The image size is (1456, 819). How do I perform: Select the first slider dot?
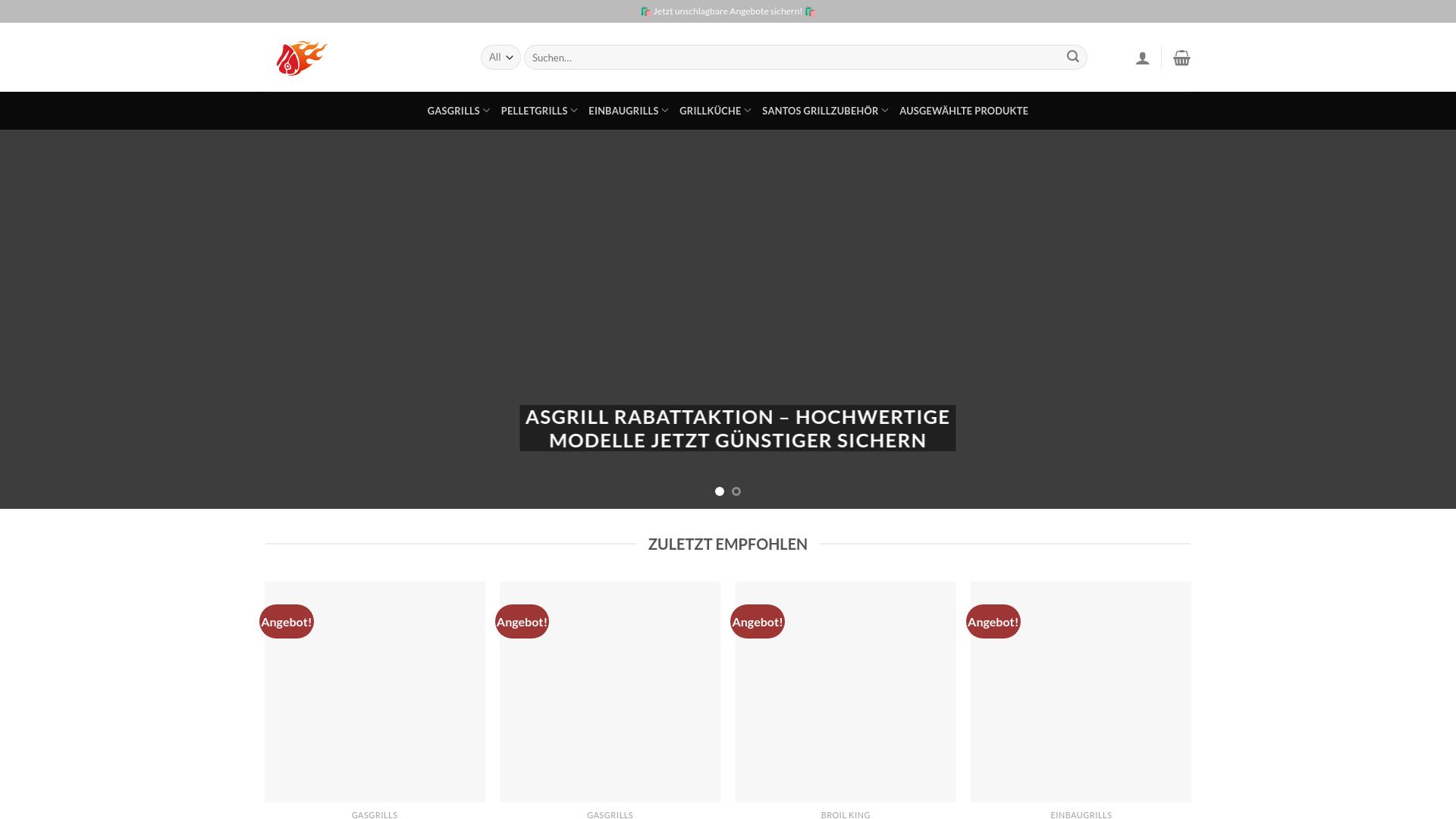(720, 491)
